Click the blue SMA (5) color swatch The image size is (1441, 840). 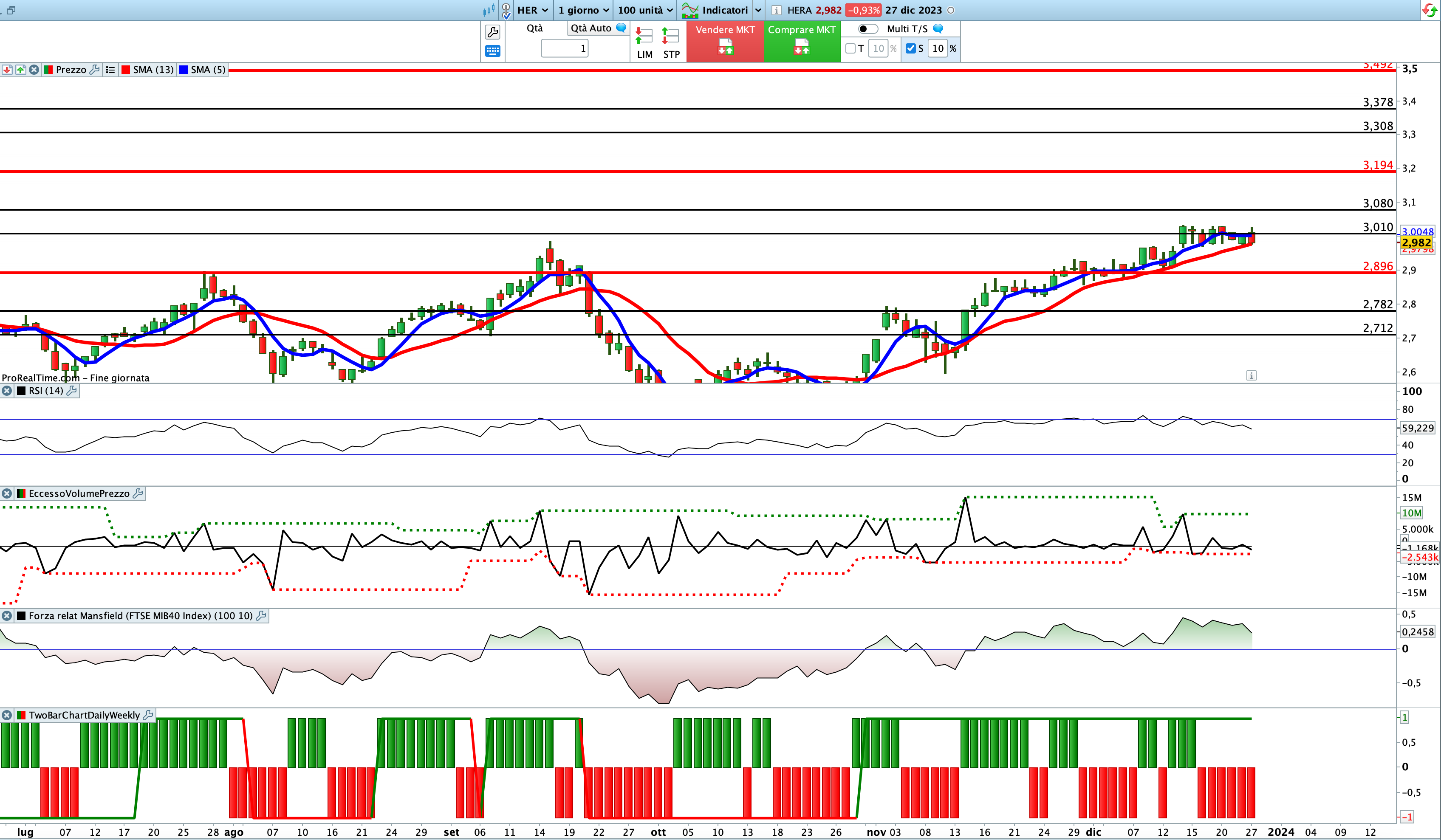click(x=184, y=70)
